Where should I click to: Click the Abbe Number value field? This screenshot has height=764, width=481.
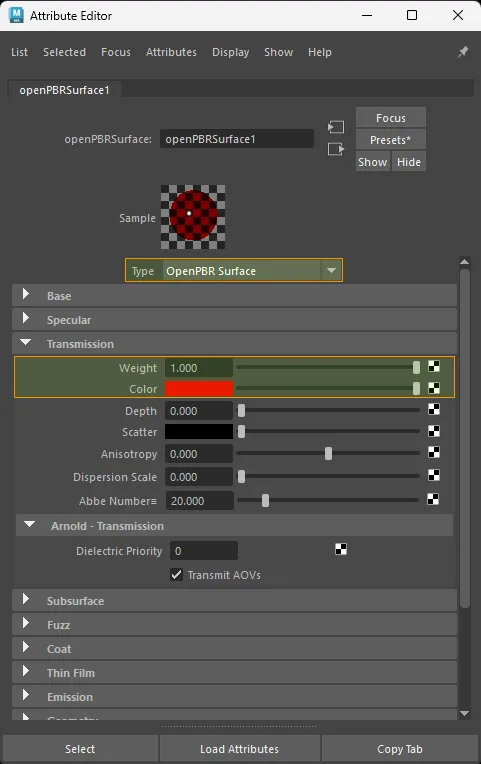[x=200, y=501]
